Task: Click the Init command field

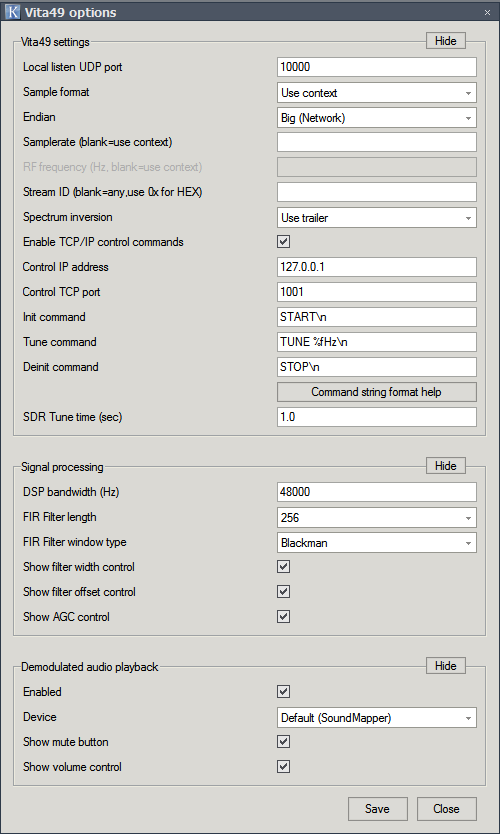Action: [x=377, y=317]
